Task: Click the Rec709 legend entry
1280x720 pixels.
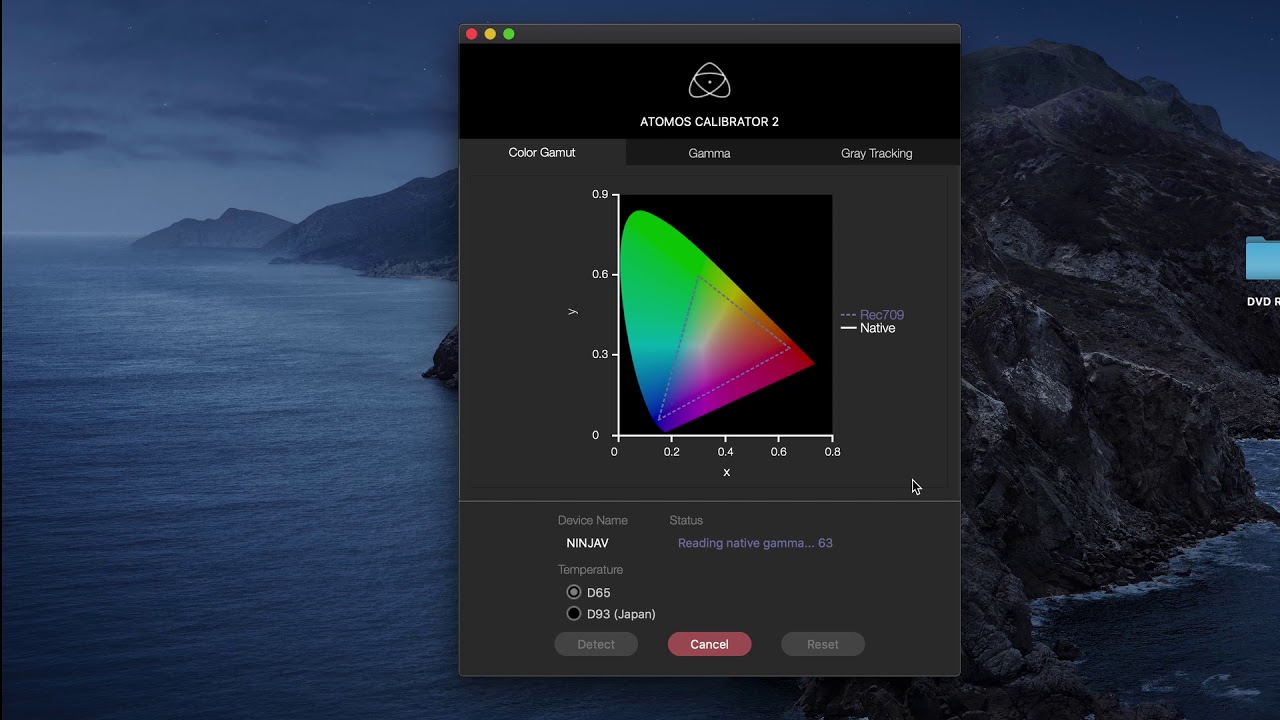Action: (872, 315)
